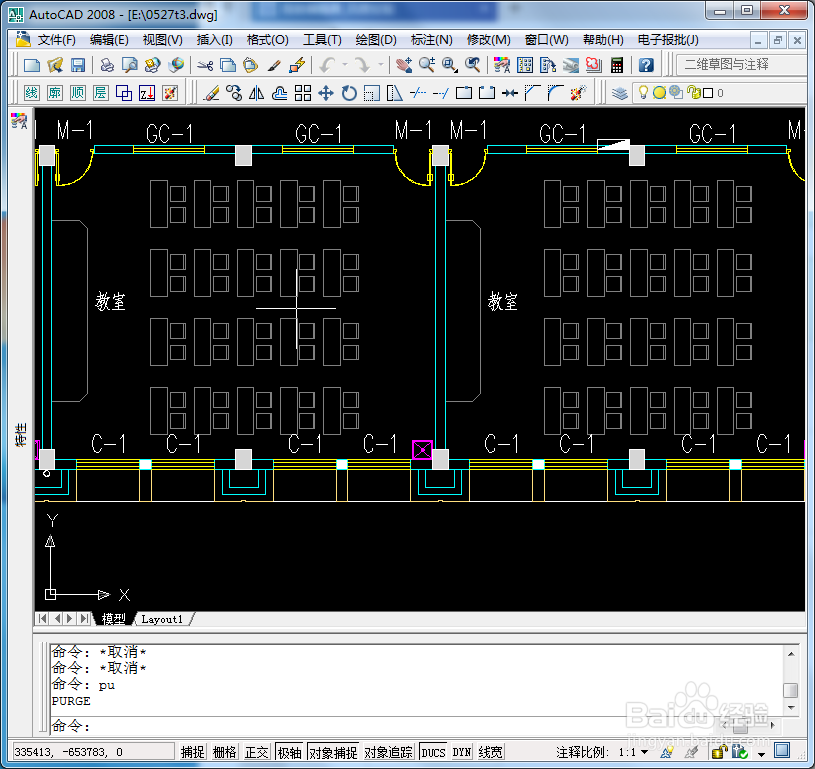Select the Offset tool icon
815x769 pixels.
click(280, 93)
